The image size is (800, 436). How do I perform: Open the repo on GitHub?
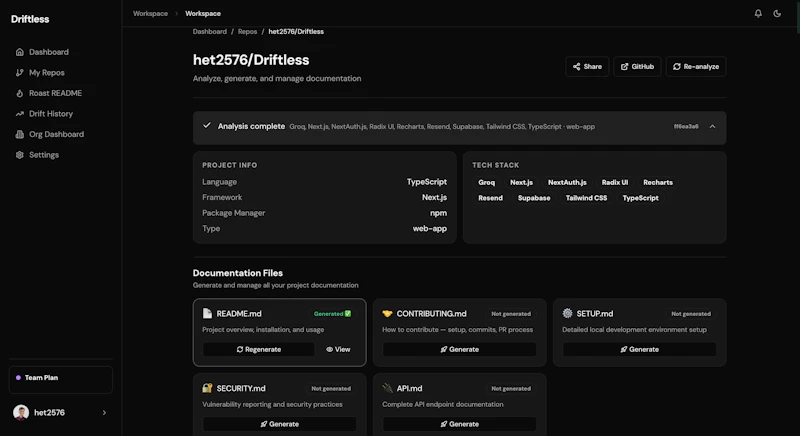pyautogui.click(x=637, y=66)
